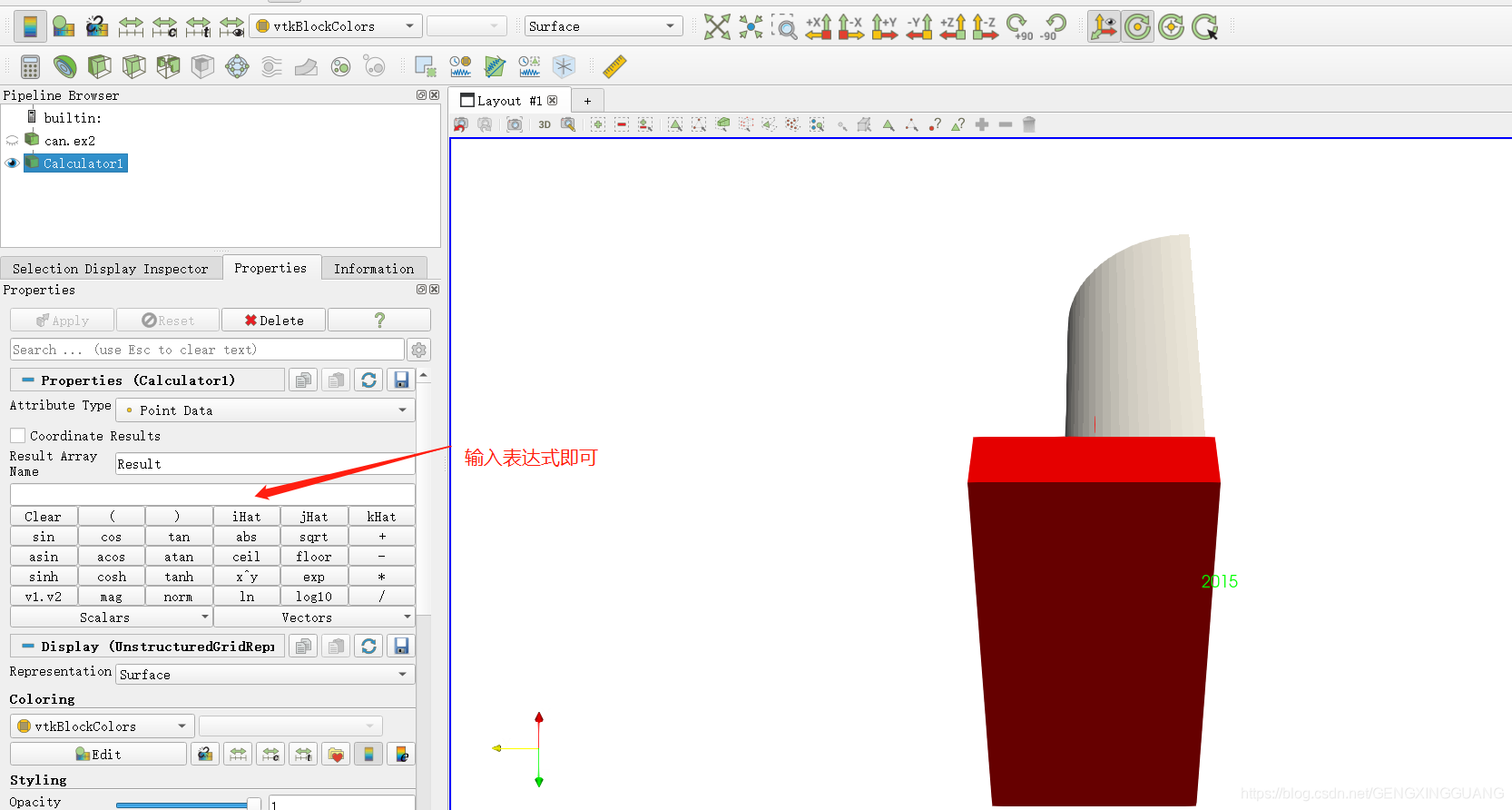Set view direction to +Z
Viewport: 1512px width, 810px height.
click(952, 26)
